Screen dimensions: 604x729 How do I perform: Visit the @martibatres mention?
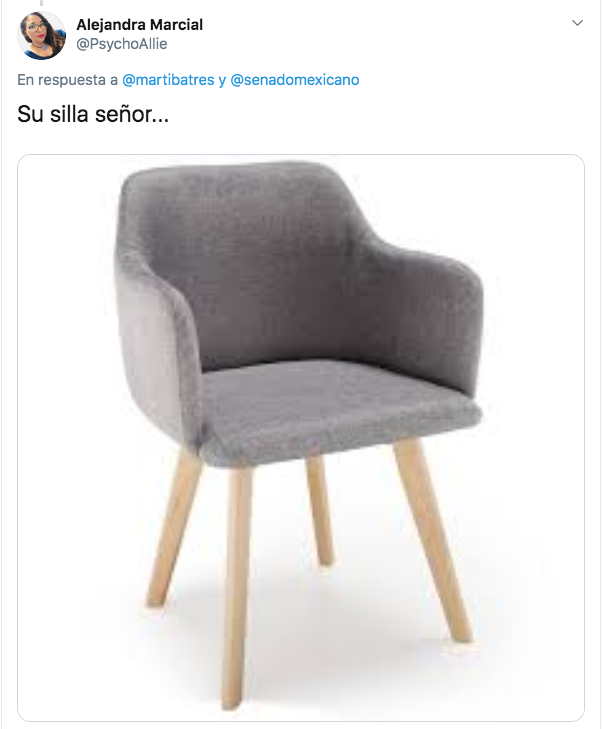[x=168, y=80]
